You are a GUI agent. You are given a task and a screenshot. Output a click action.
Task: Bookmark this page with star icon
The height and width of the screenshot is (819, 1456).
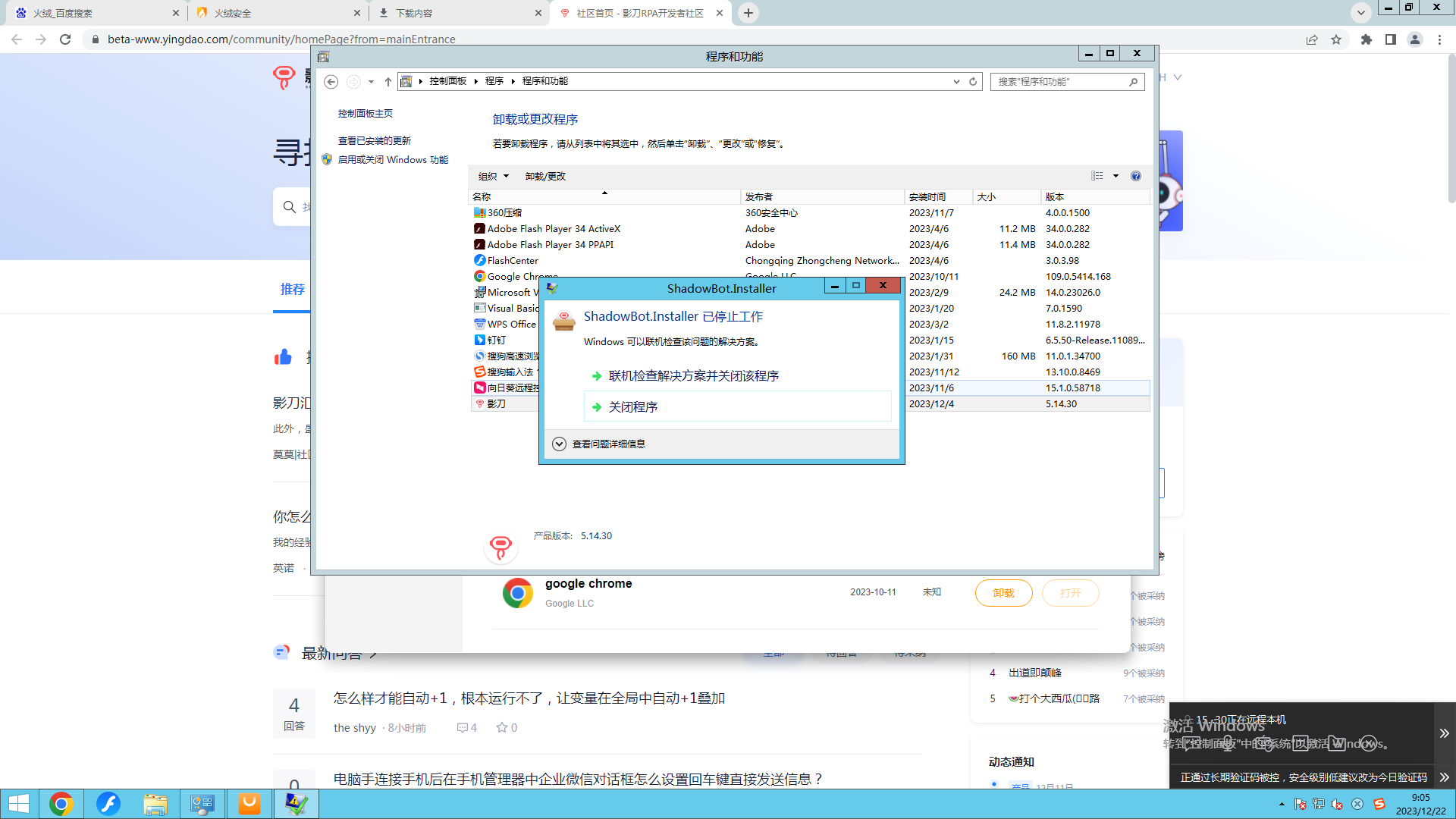click(1336, 39)
